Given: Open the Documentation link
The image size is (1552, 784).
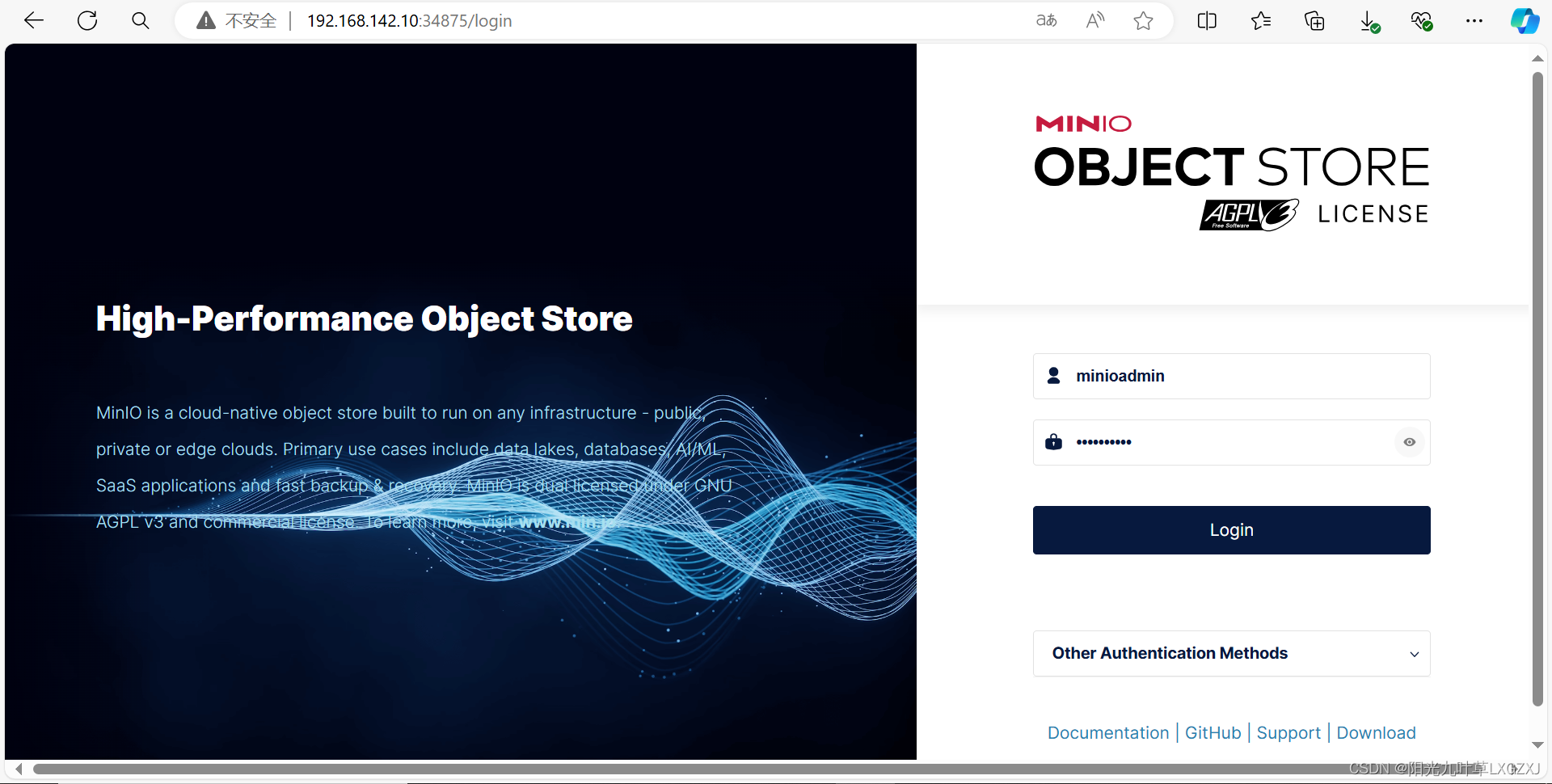Looking at the screenshot, I should 1108,733.
